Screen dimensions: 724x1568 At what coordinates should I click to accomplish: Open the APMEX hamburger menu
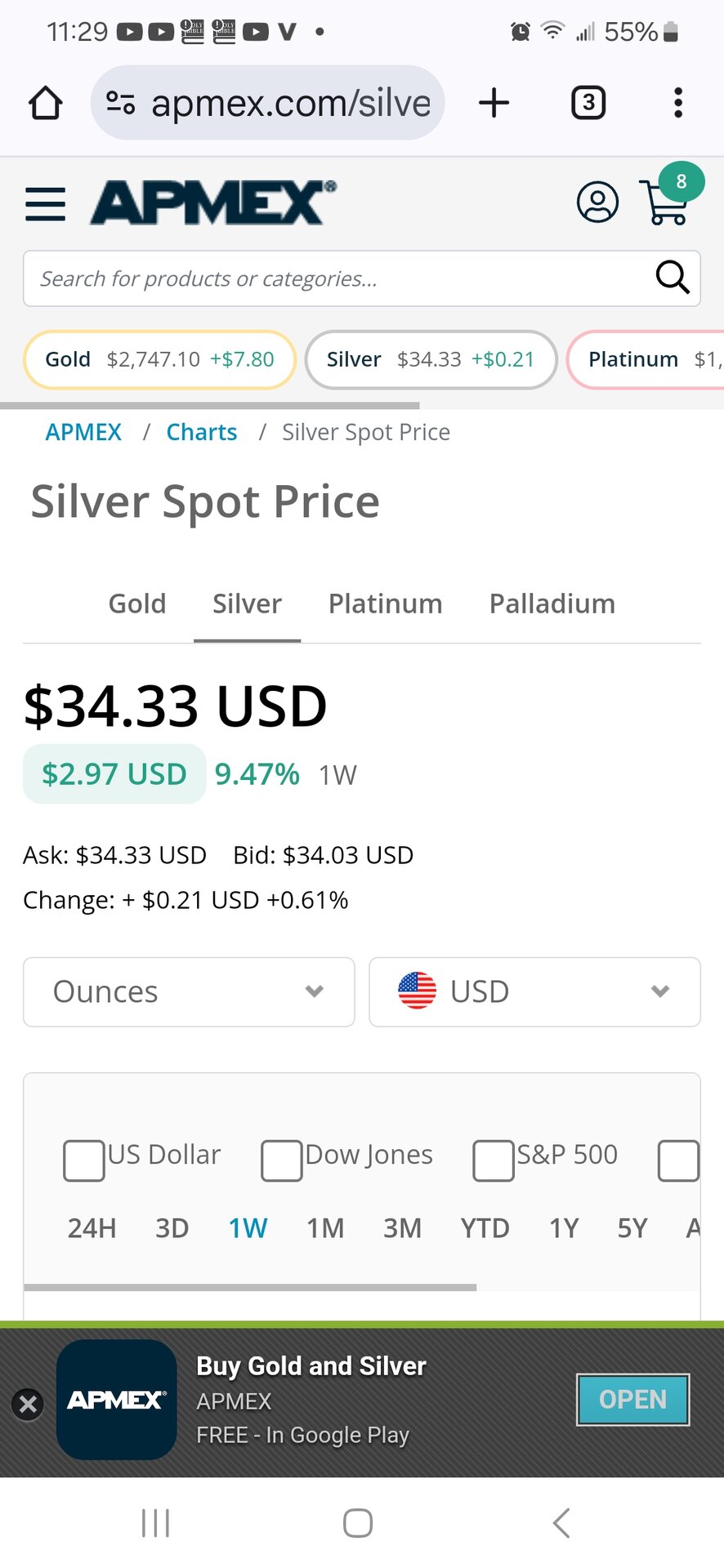(46, 204)
